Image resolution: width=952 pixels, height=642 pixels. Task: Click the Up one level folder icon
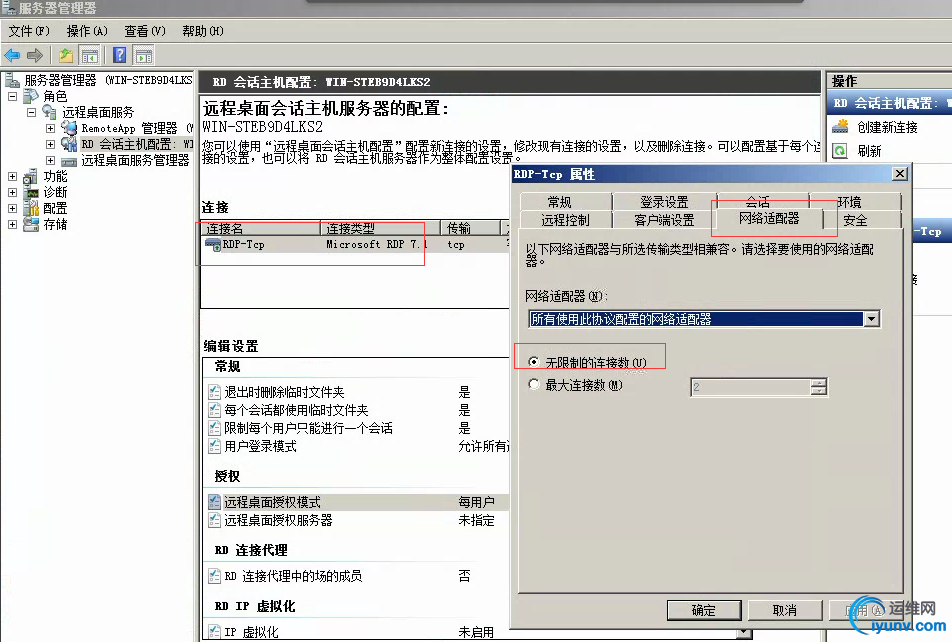point(66,56)
